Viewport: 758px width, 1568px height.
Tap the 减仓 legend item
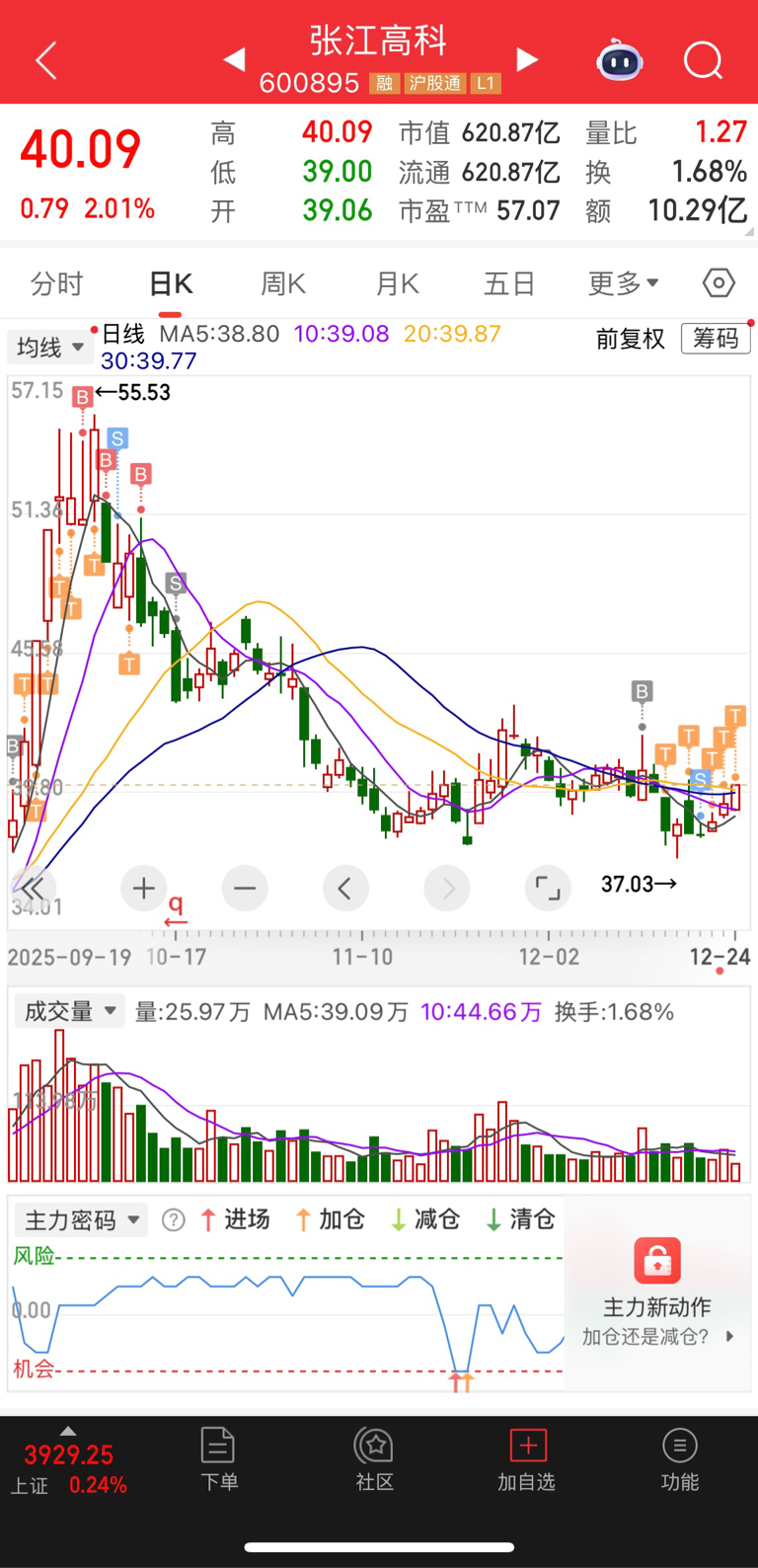tap(425, 1220)
